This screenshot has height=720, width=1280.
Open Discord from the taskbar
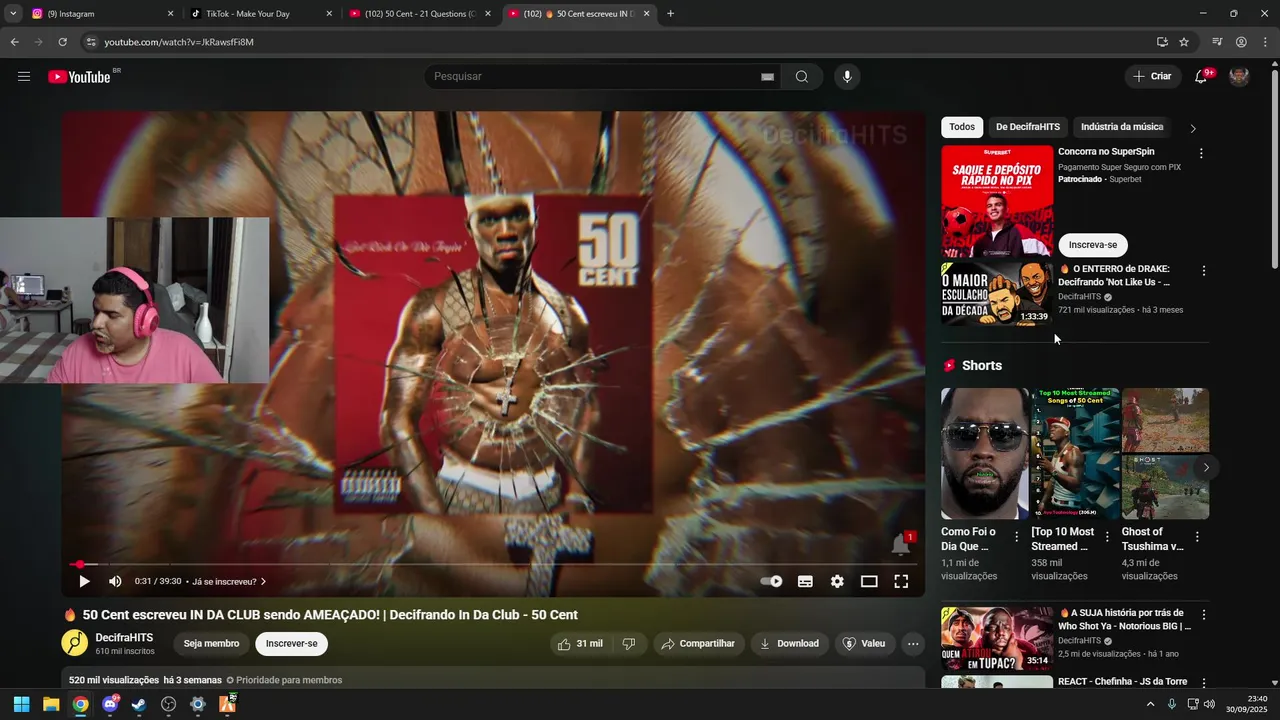tap(110, 704)
